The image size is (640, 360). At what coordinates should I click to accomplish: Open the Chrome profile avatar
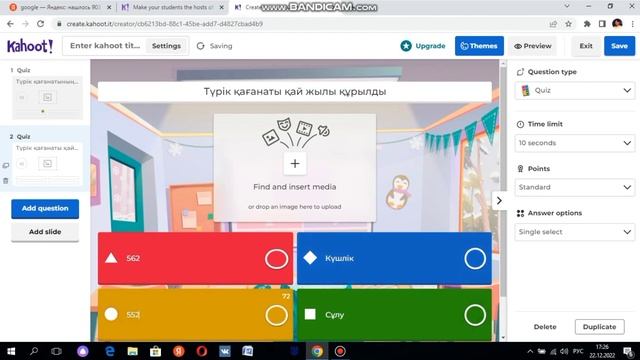[x=617, y=24]
